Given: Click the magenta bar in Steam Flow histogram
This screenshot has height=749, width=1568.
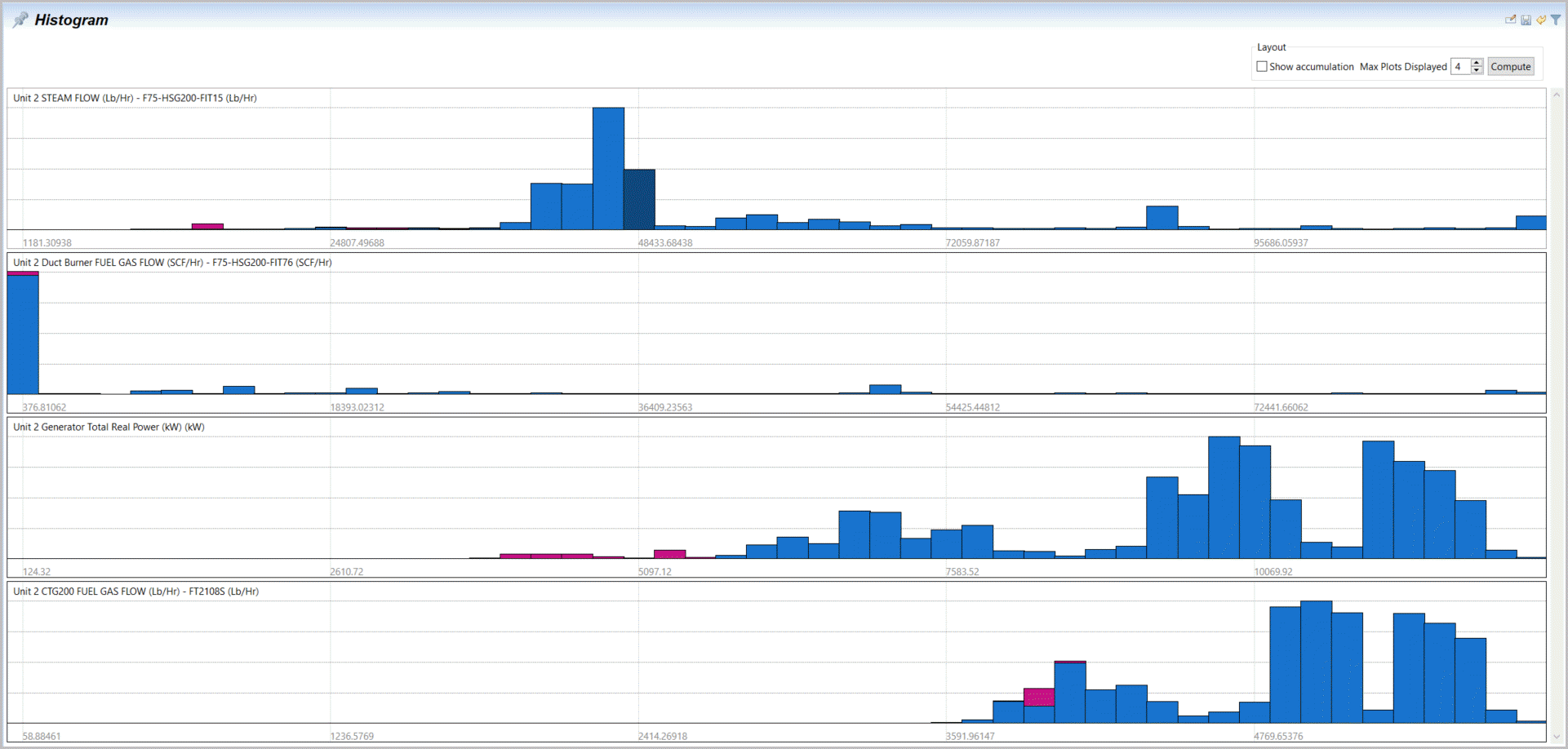Looking at the screenshot, I should (207, 226).
